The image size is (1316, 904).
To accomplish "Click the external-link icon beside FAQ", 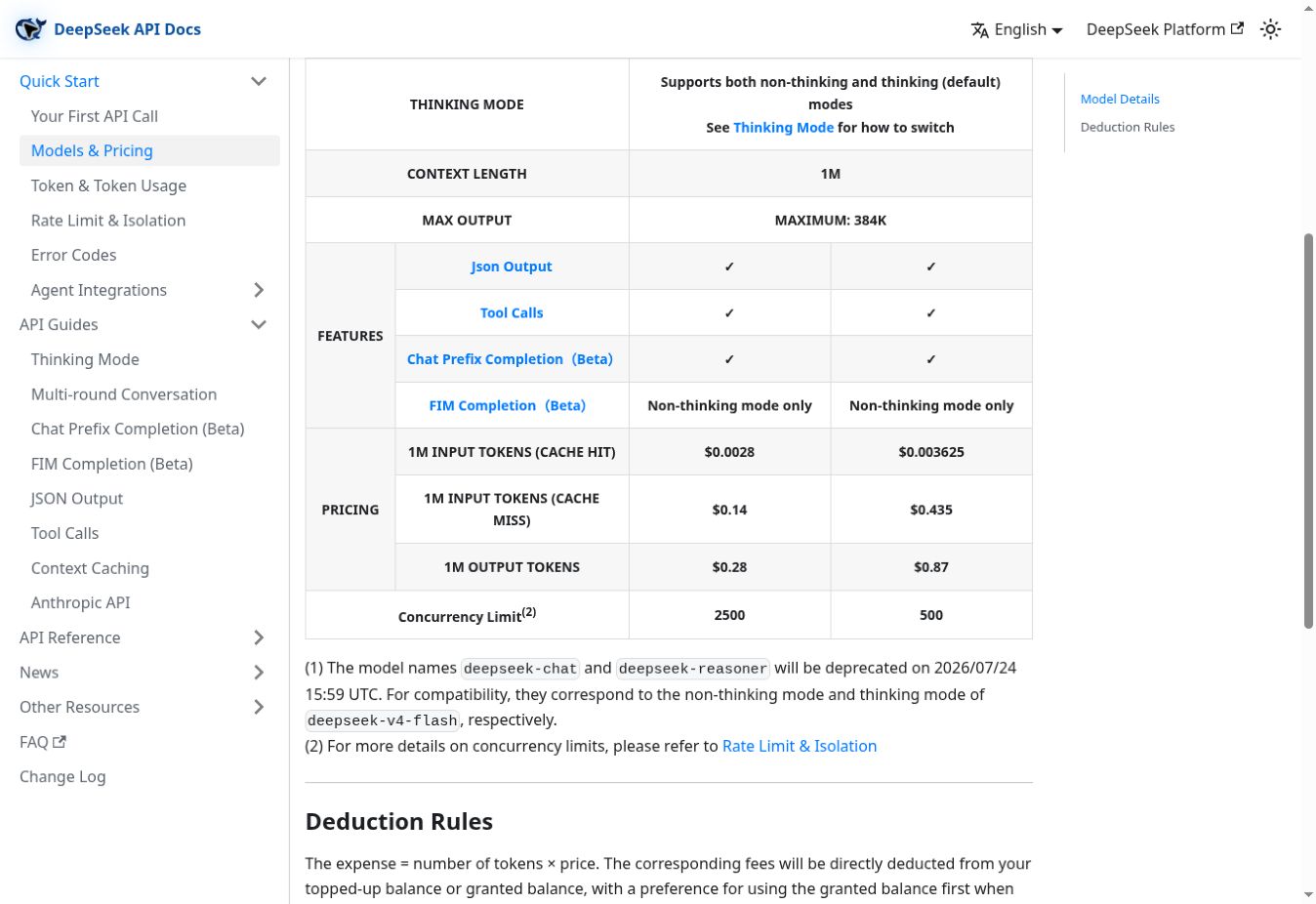I will click(60, 742).
